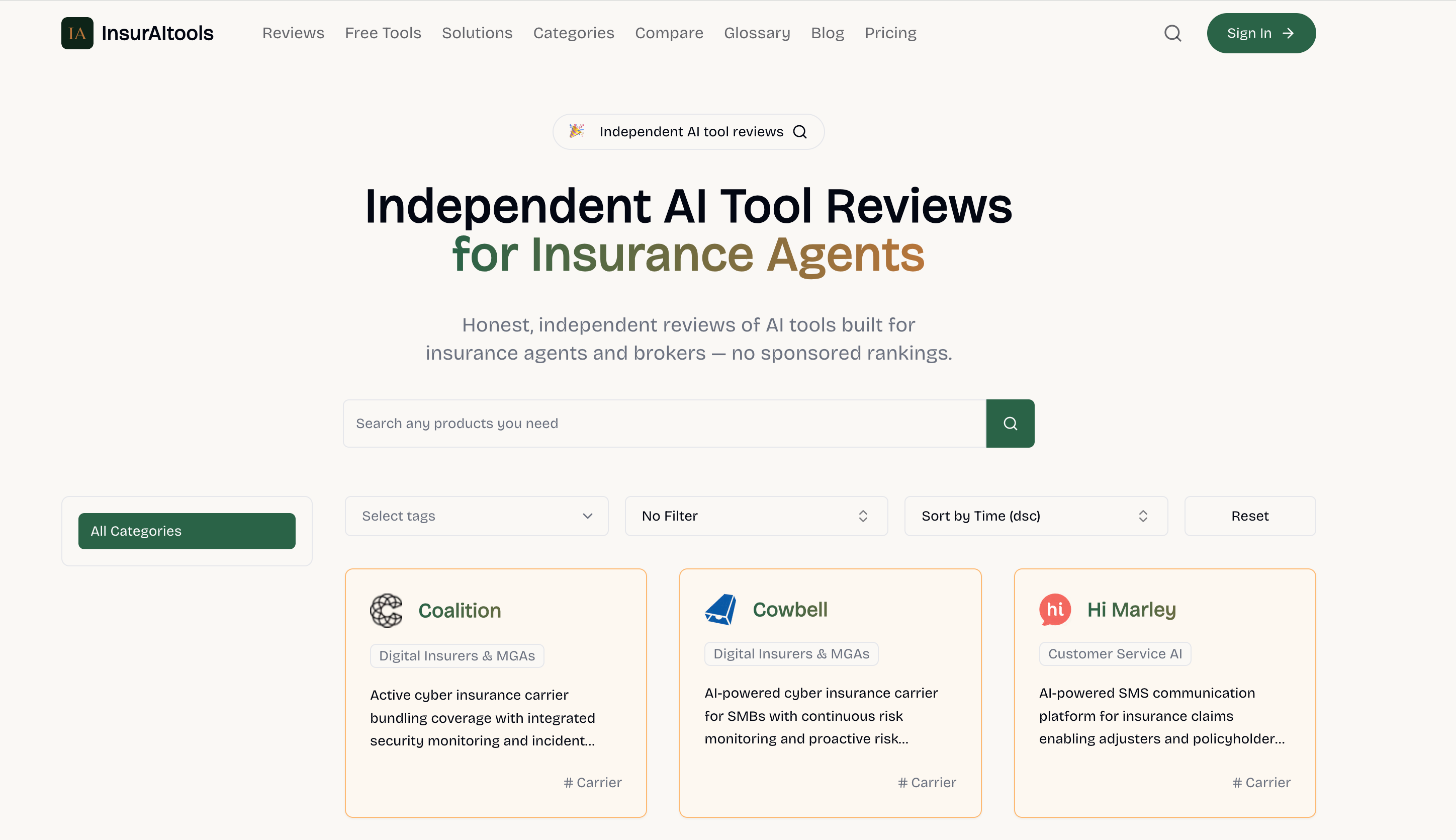
Task: Click Coalition's Digital Insurers & MGAs tag
Action: 457,655
